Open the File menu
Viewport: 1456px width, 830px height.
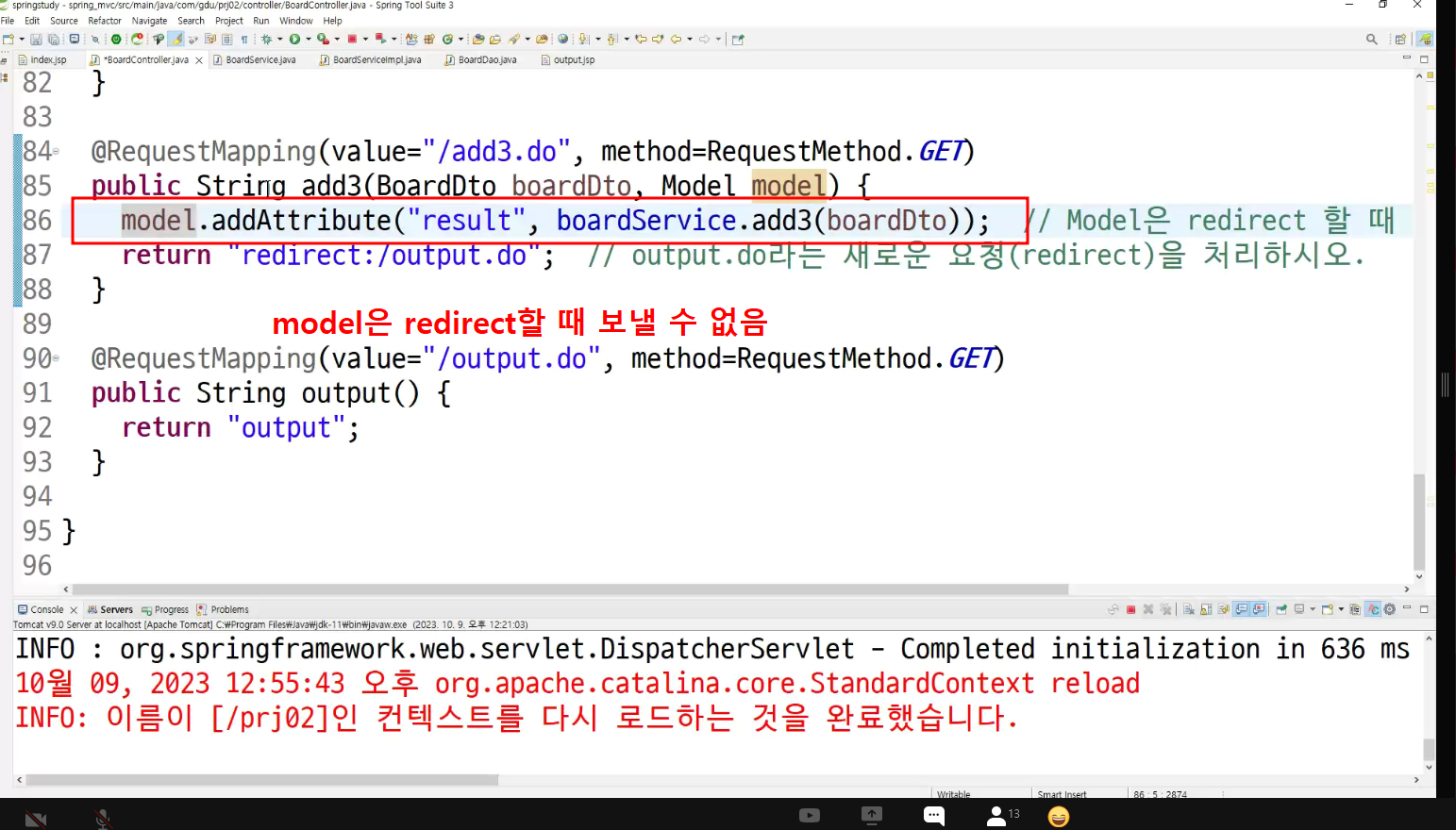[x=8, y=20]
